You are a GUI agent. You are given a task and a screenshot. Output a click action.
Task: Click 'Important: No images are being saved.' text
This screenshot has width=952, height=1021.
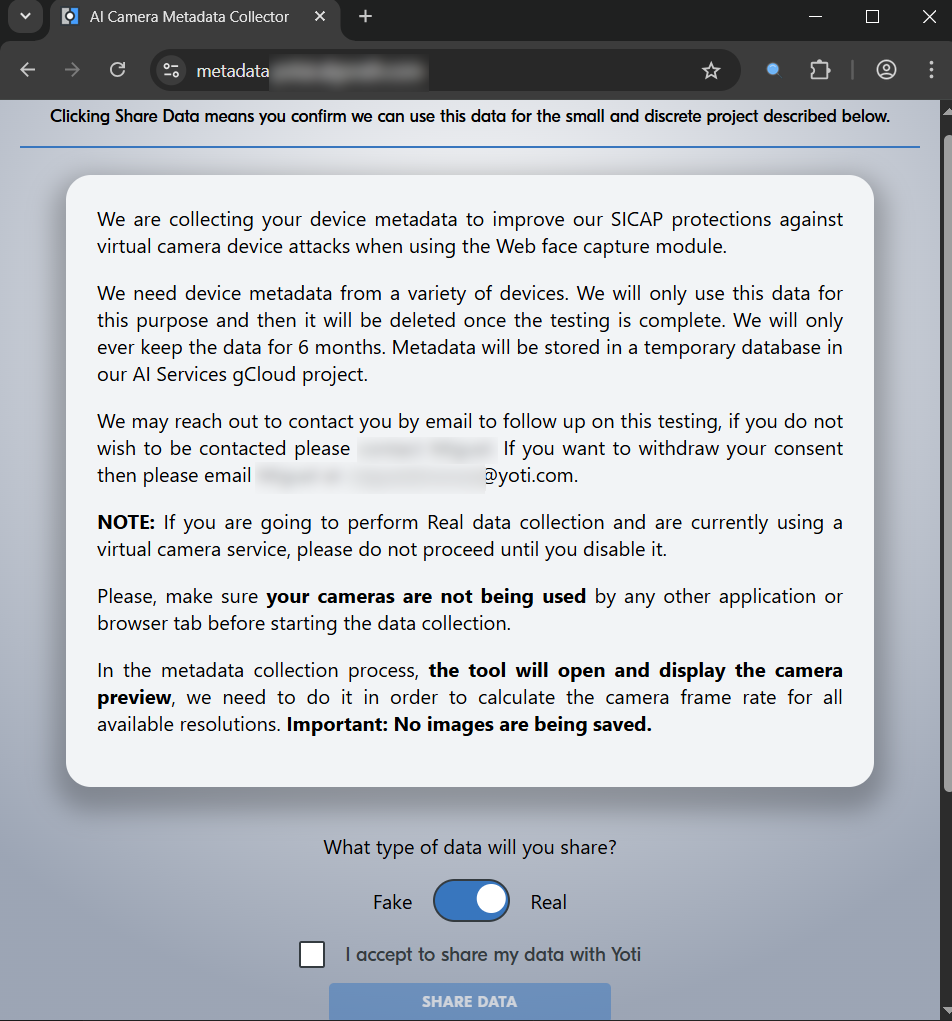click(469, 724)
